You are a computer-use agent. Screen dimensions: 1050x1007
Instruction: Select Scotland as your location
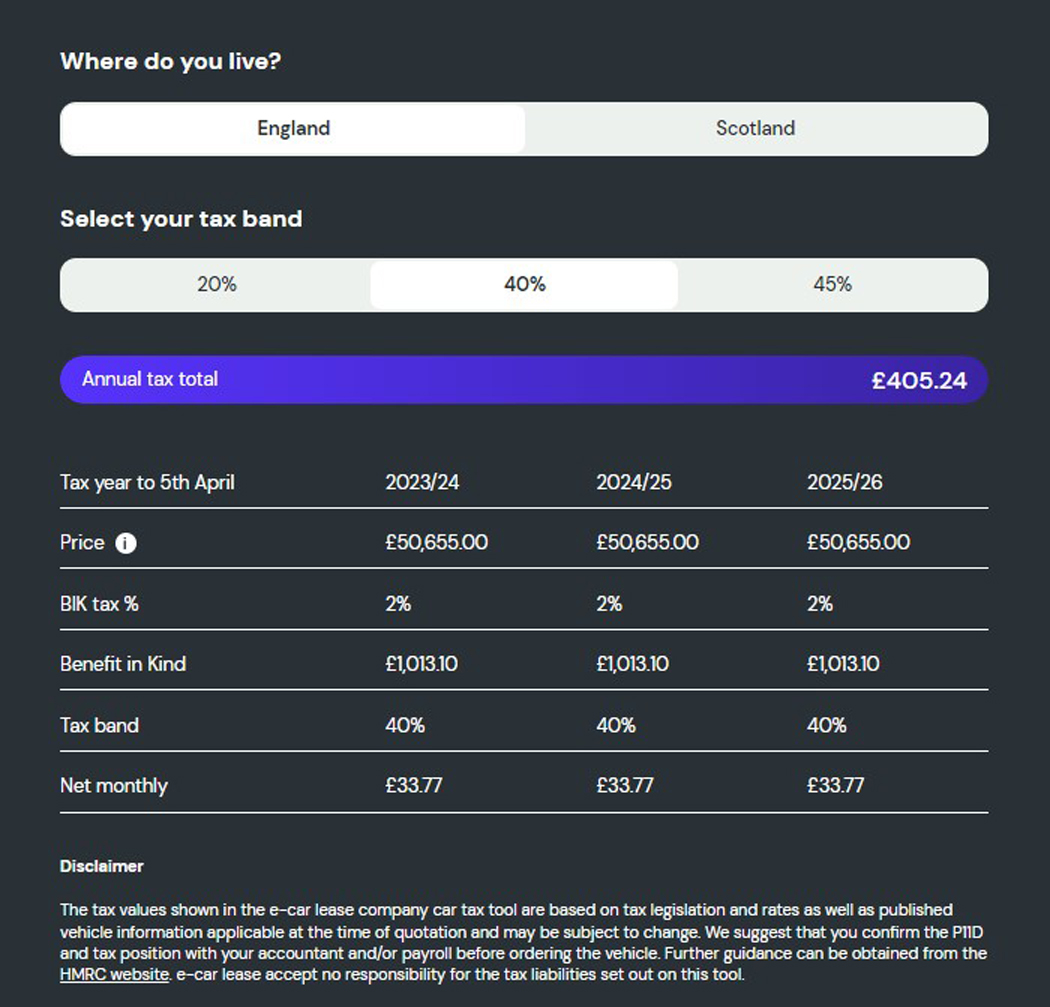[755, 129]
